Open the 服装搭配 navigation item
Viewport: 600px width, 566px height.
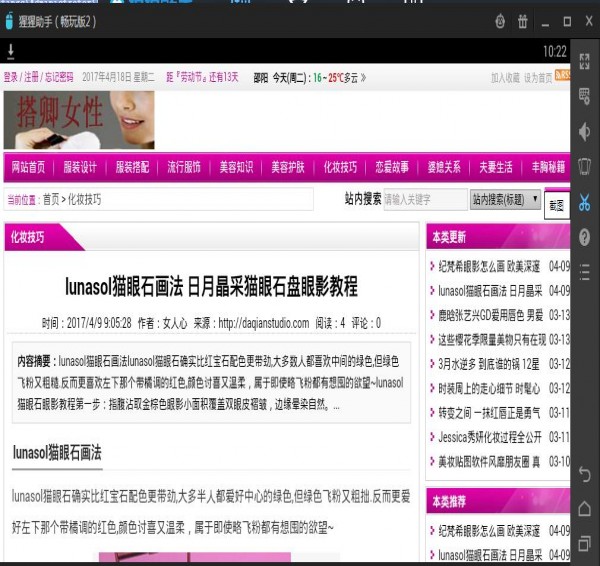pos(132,167)
